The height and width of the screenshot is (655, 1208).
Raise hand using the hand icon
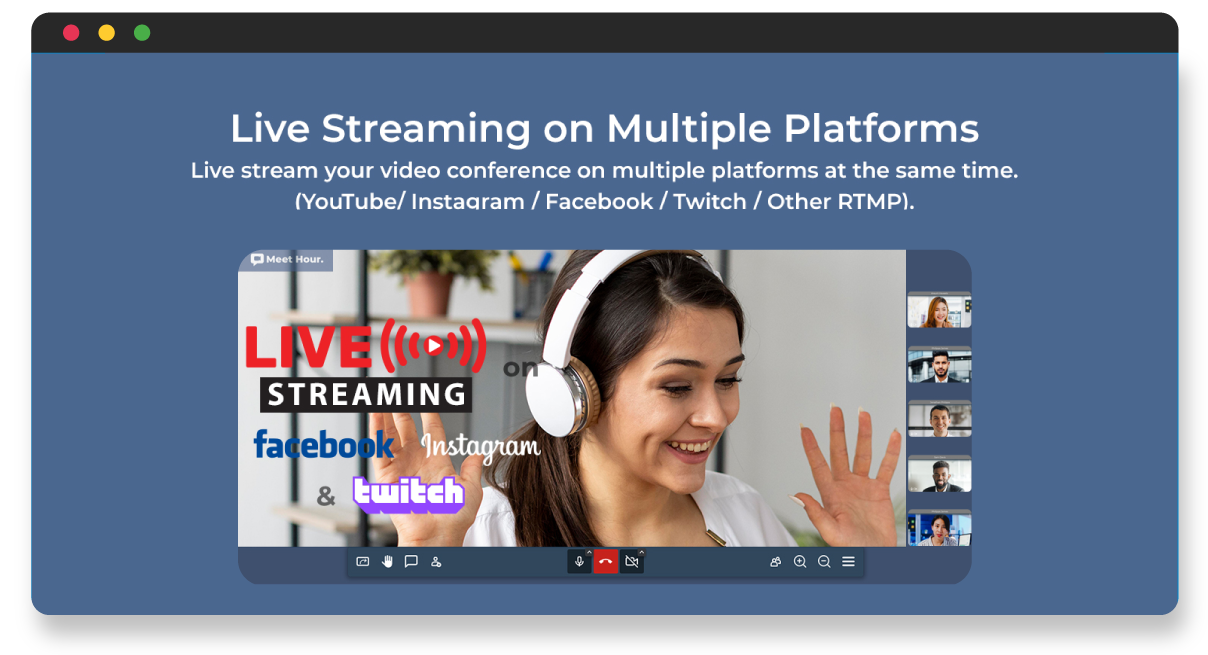[387, 562]
